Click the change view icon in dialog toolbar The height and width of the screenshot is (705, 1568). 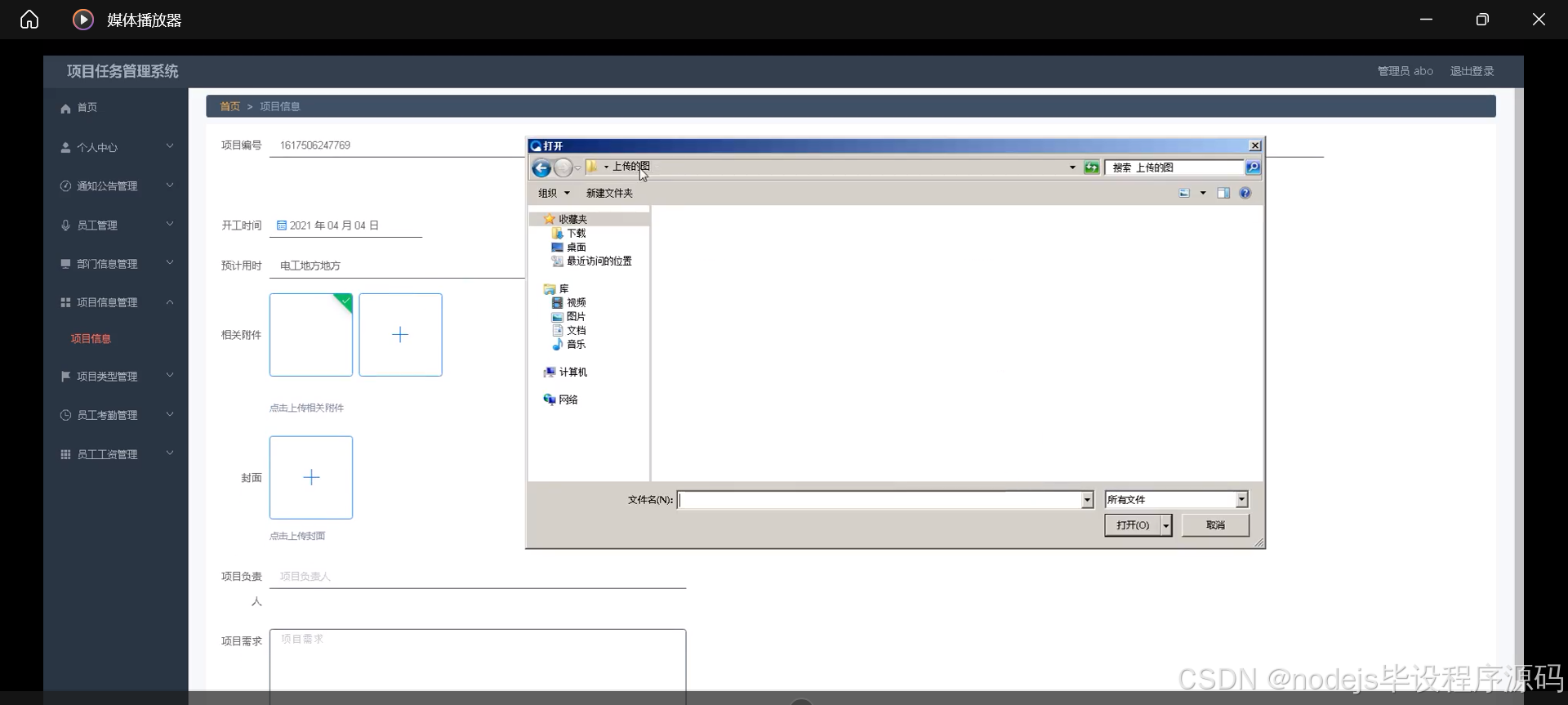[x=1184, y=194]
